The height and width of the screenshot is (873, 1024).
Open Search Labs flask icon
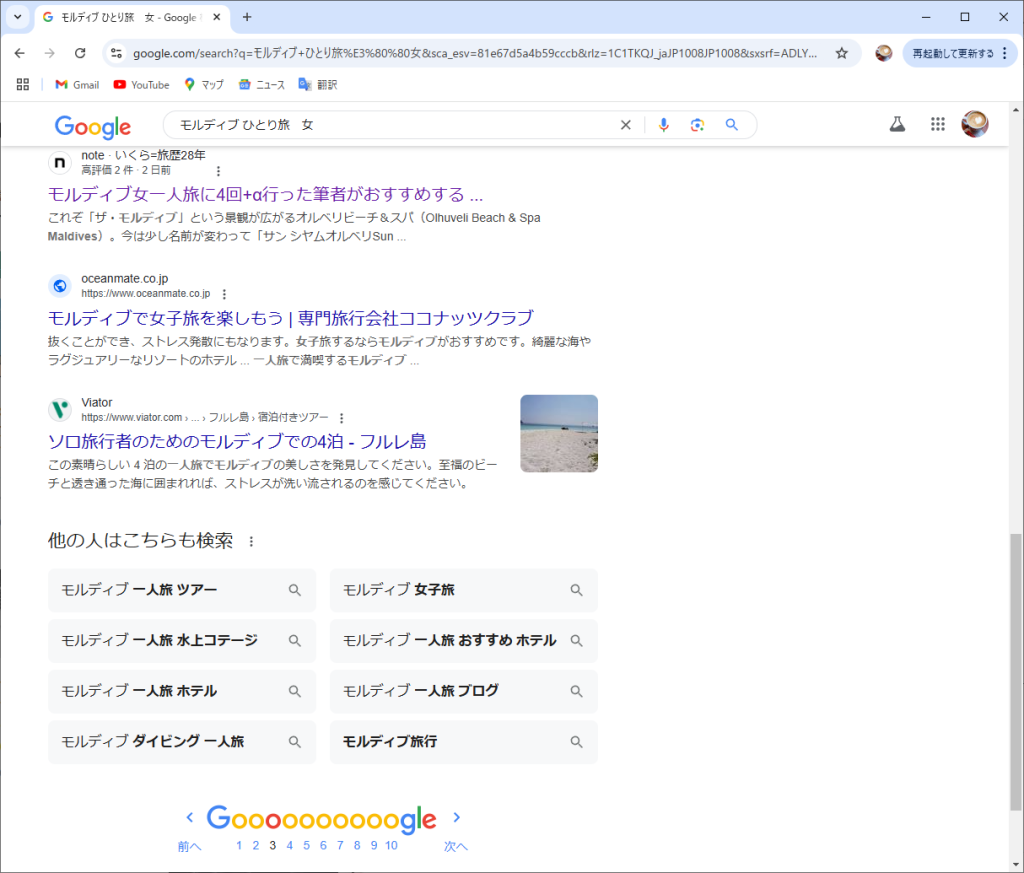(x=897, y=124)
